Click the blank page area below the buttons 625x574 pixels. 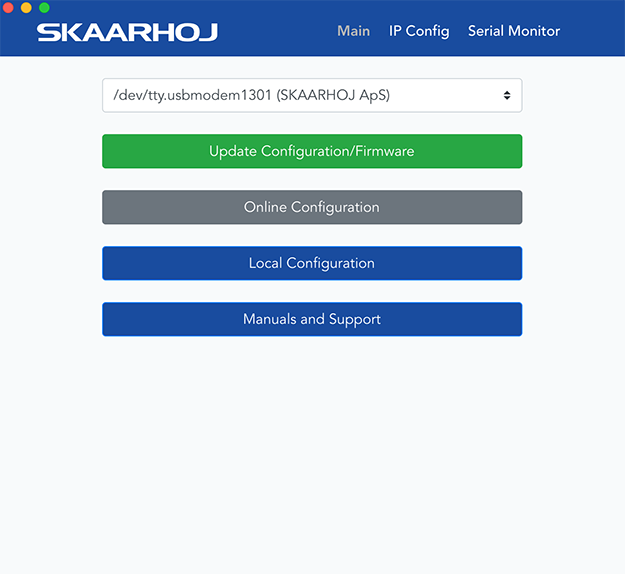[x=311, y=450]
